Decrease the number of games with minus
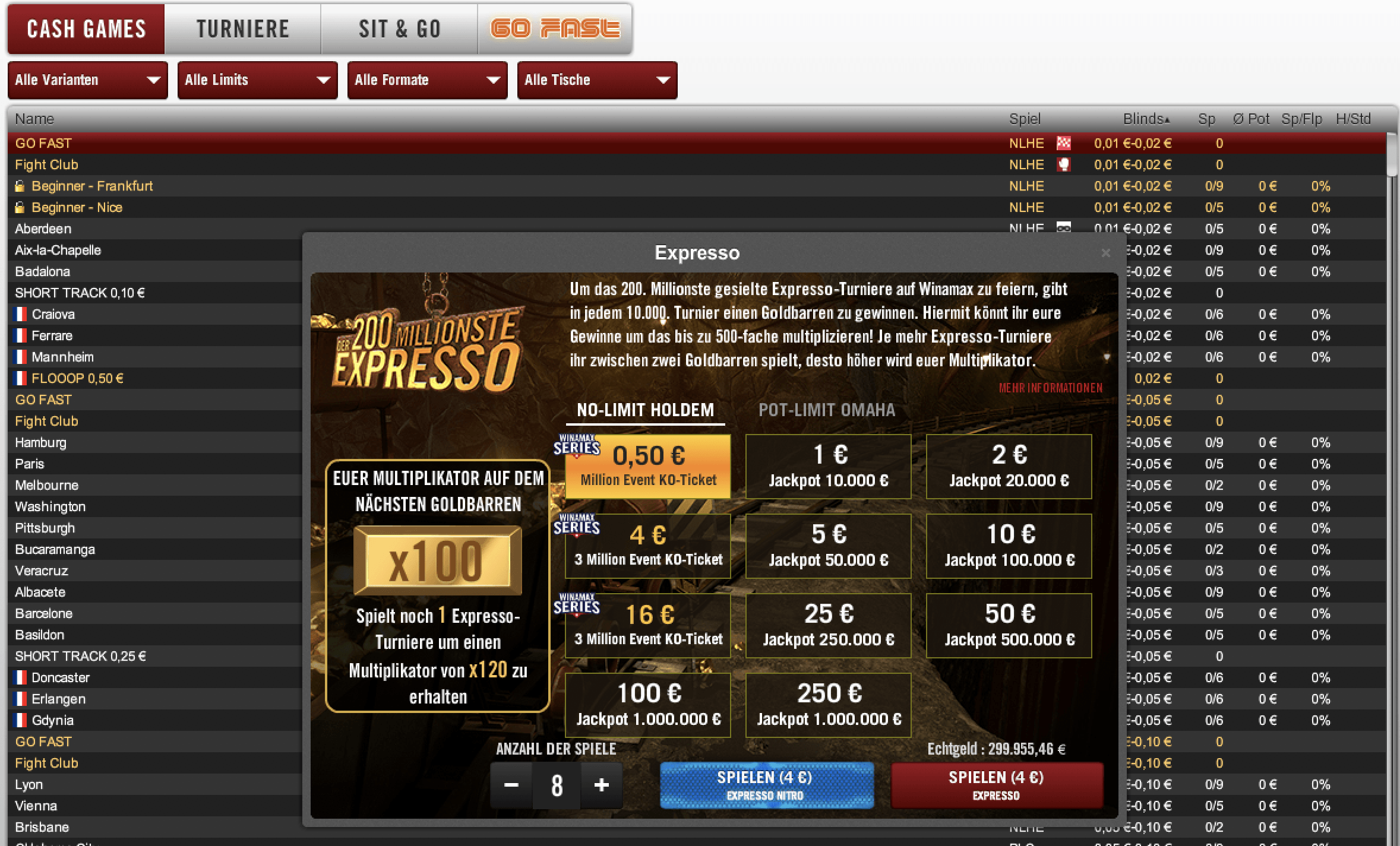This screenshot has width=1400, height=846. pos(511,785)
